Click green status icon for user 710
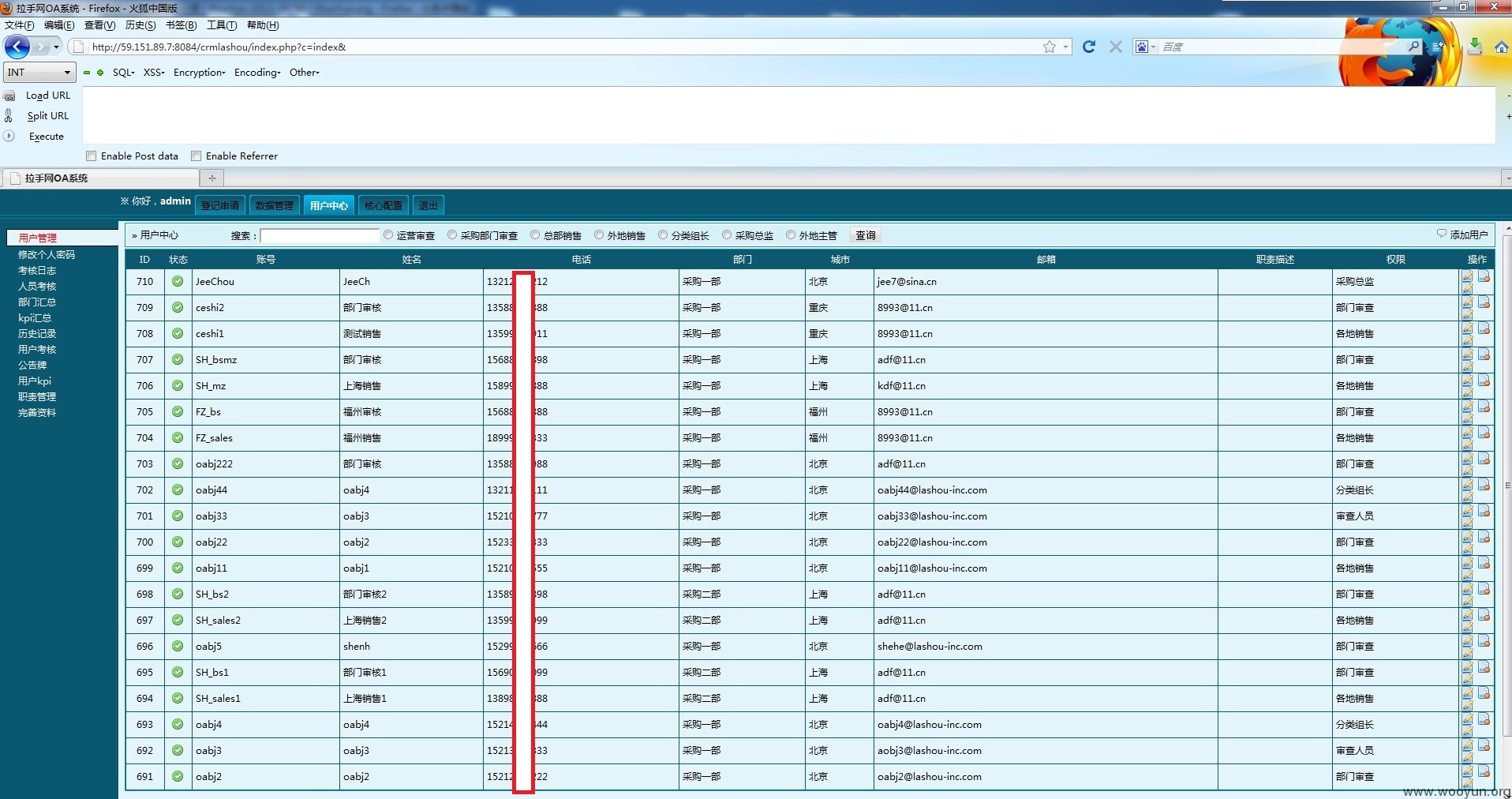The width and height of the screenshot is (1512, 799). pyautogui.click(x=178, y=281)
